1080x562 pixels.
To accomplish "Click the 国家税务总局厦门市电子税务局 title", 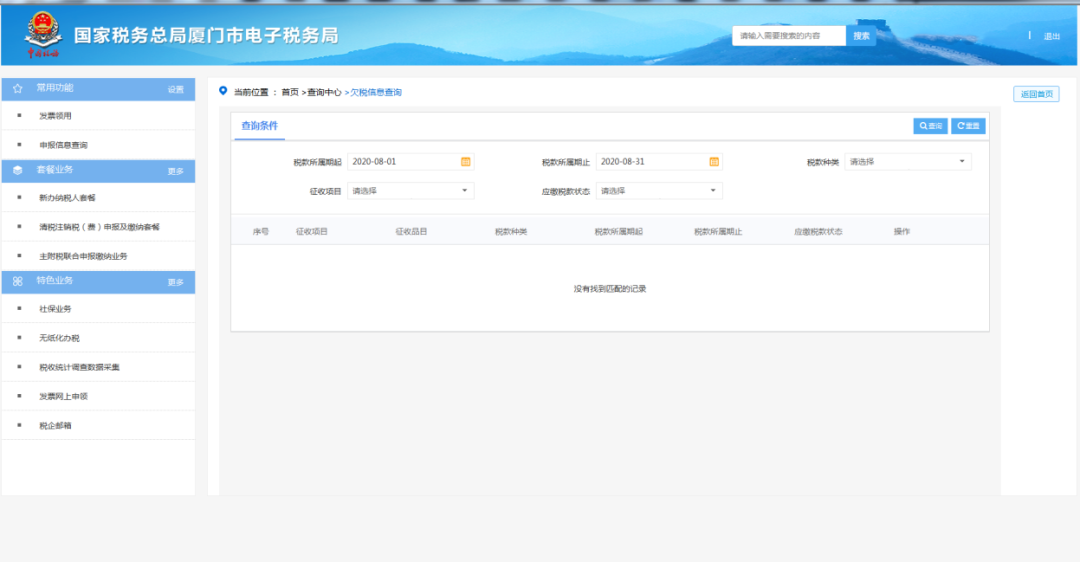I will 206,36.
